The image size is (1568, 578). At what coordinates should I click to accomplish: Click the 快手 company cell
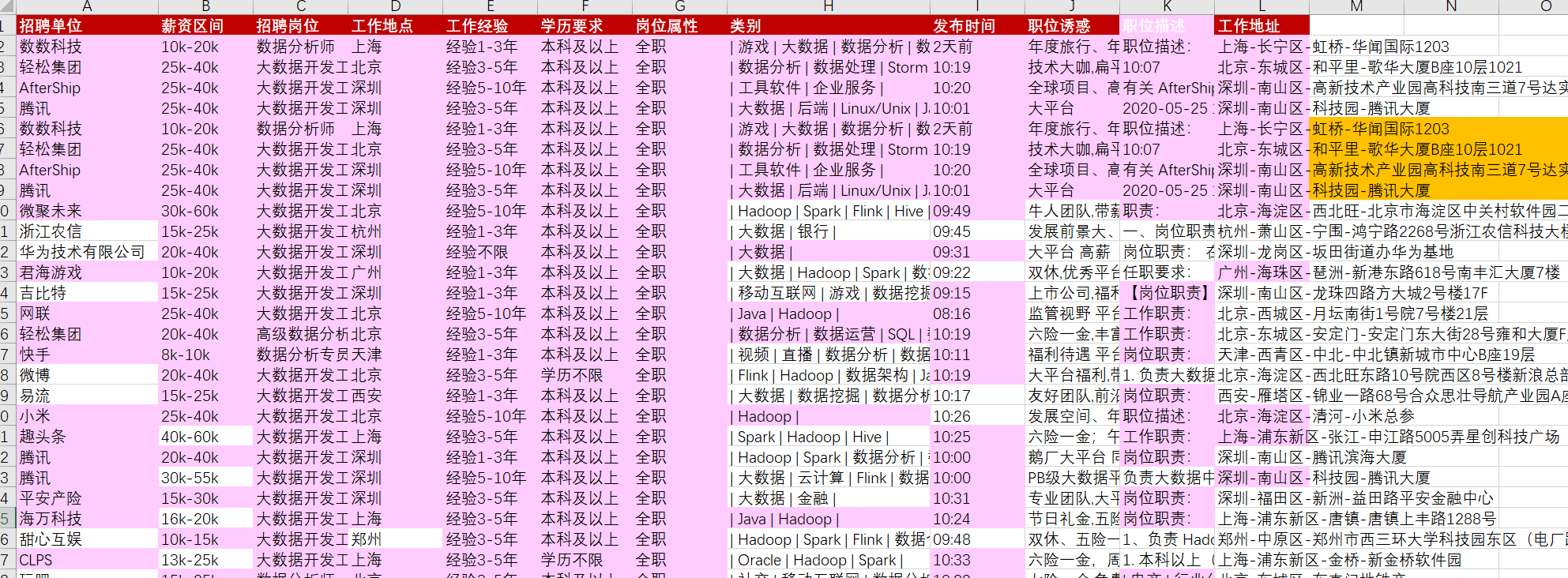pyautogui.click(x=87, y=355)
